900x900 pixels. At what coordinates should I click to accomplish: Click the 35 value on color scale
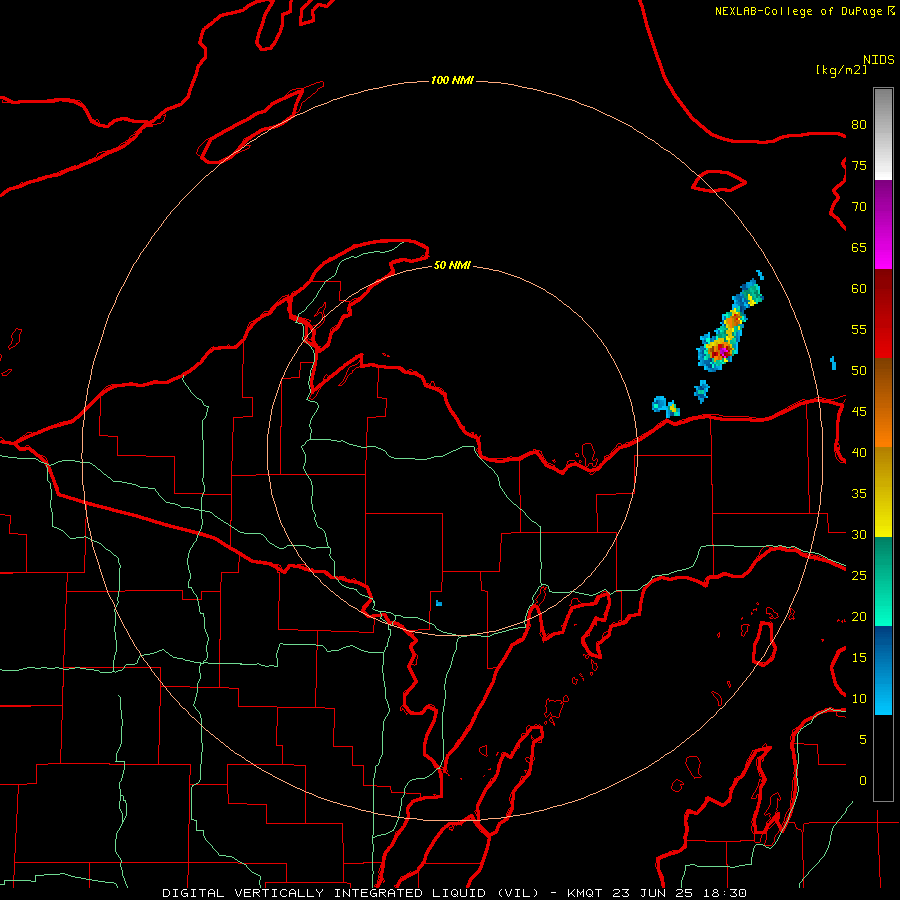[859, 494]
